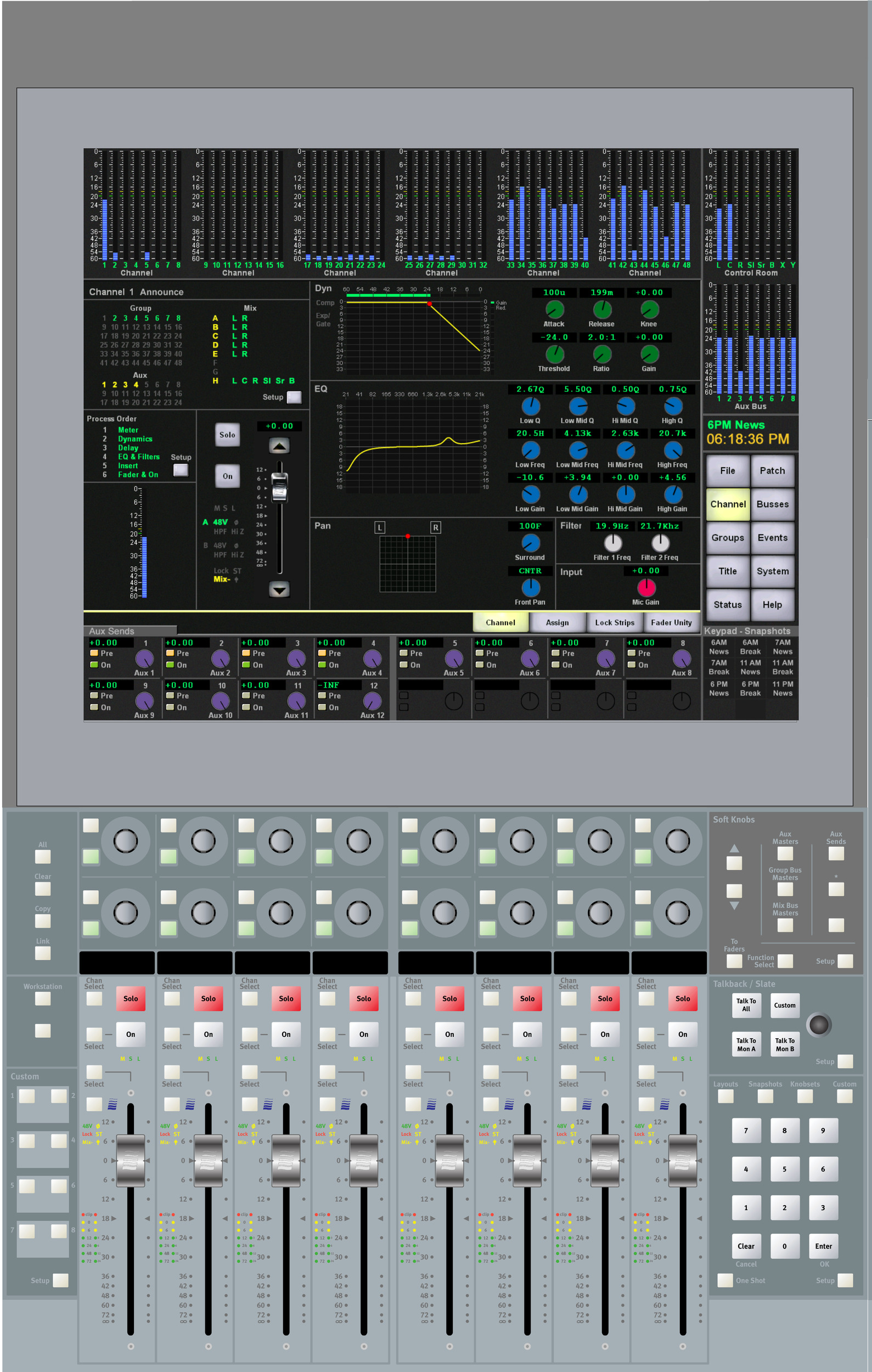The width and height of the screenshot is (872, 1372).
Task: Go to the Events page
Action: point(772,538)
